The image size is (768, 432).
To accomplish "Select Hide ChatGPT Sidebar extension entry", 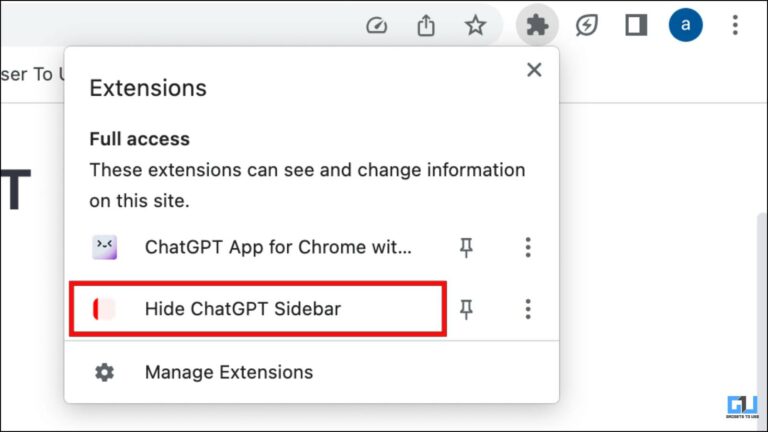I will (258, 309).
